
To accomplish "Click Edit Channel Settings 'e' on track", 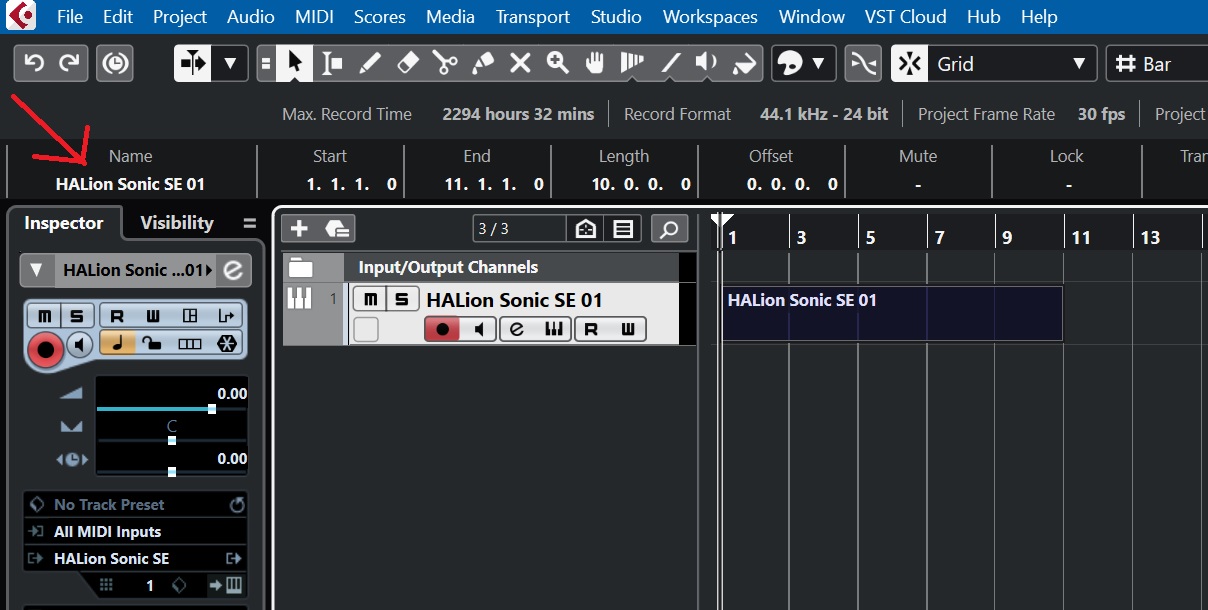I will pyautogui.click(x=517, y=329).
